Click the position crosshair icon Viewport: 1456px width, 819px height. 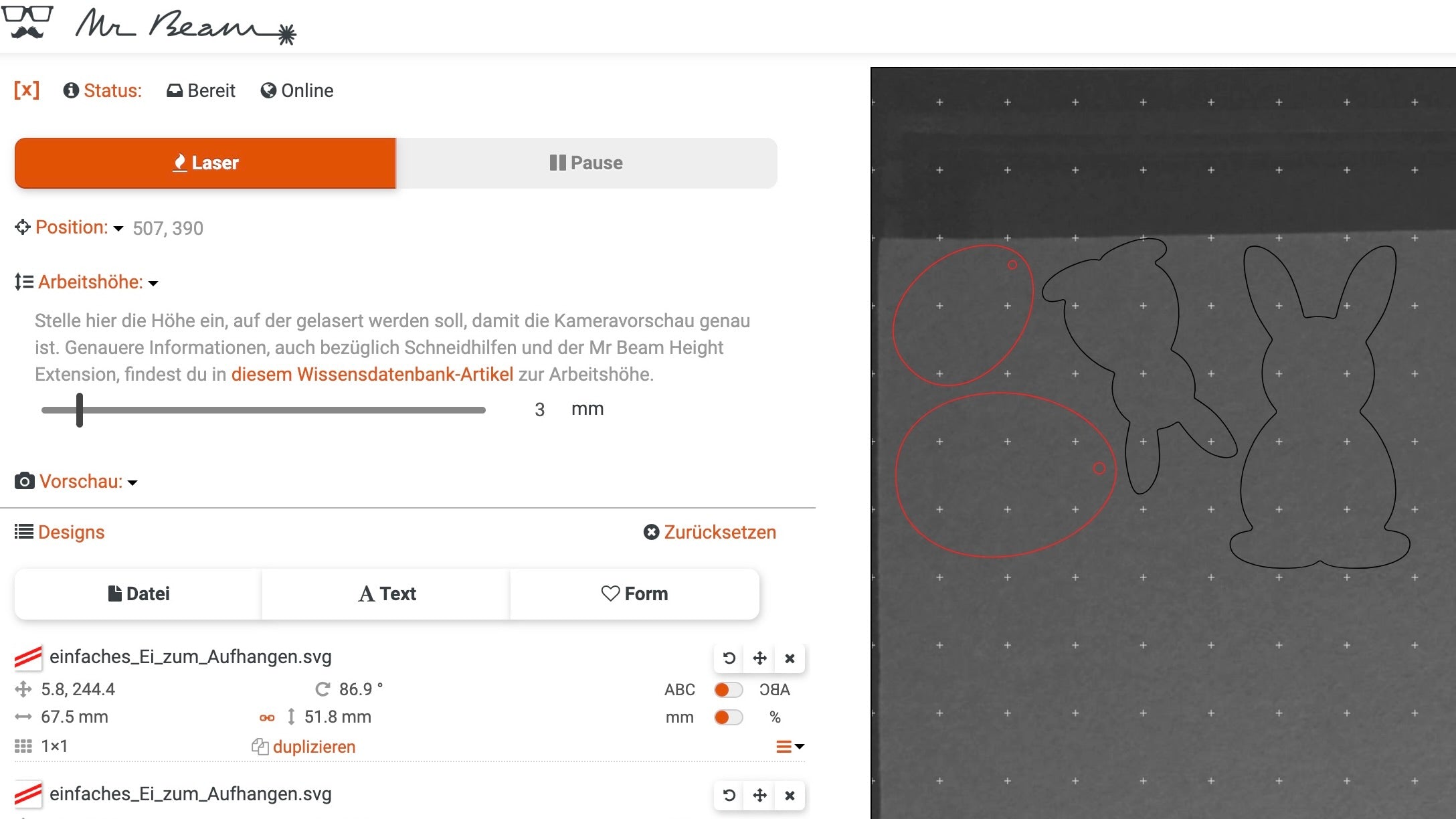[22, 228]
